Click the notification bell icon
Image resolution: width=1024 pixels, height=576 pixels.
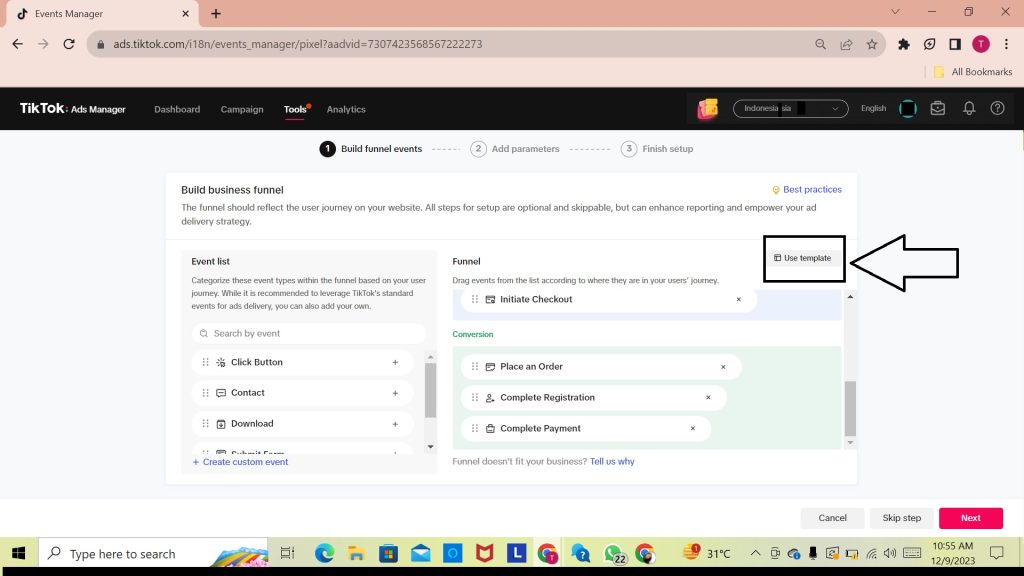968,109
